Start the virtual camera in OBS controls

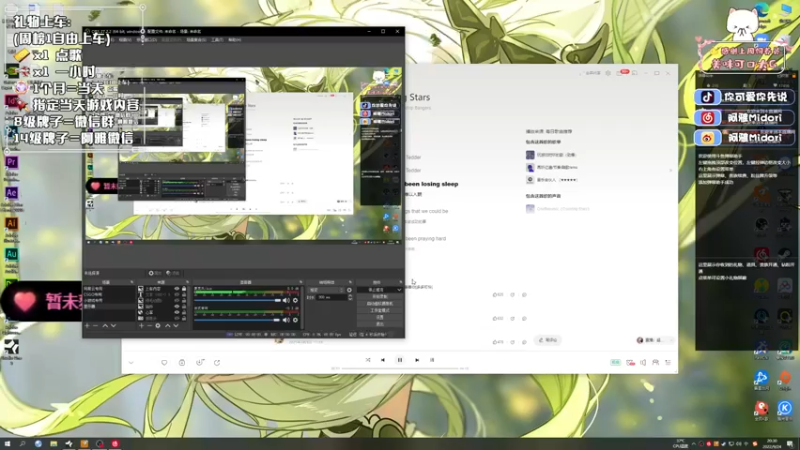[x=380, y=304]
